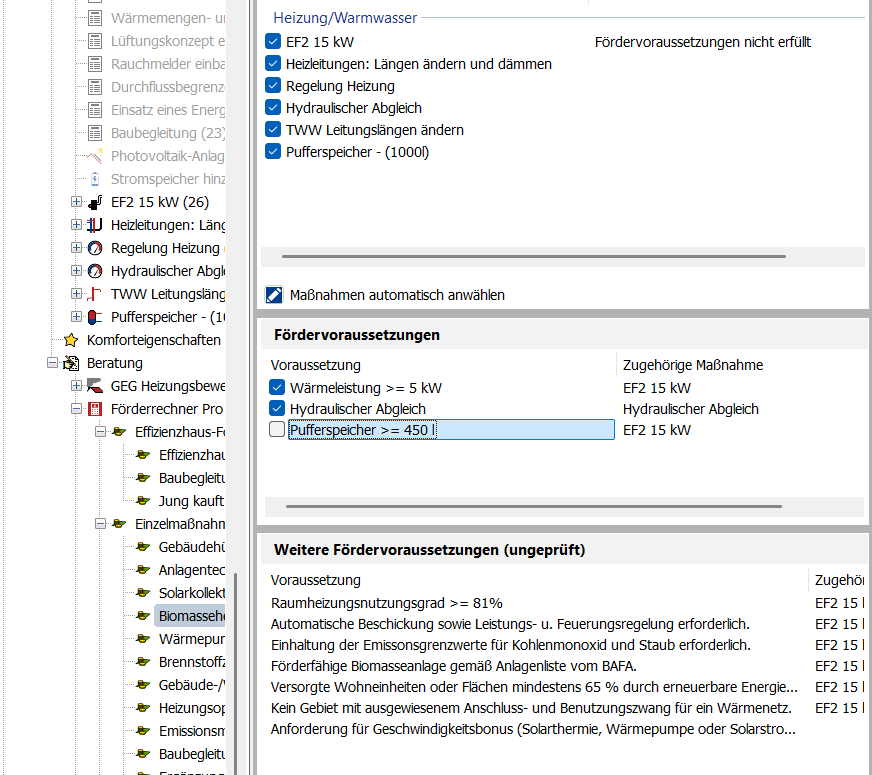Click the Heizleitungen pipe icon in tree
This screenshot has height=775, width=872.
click(x=95, y=225)
